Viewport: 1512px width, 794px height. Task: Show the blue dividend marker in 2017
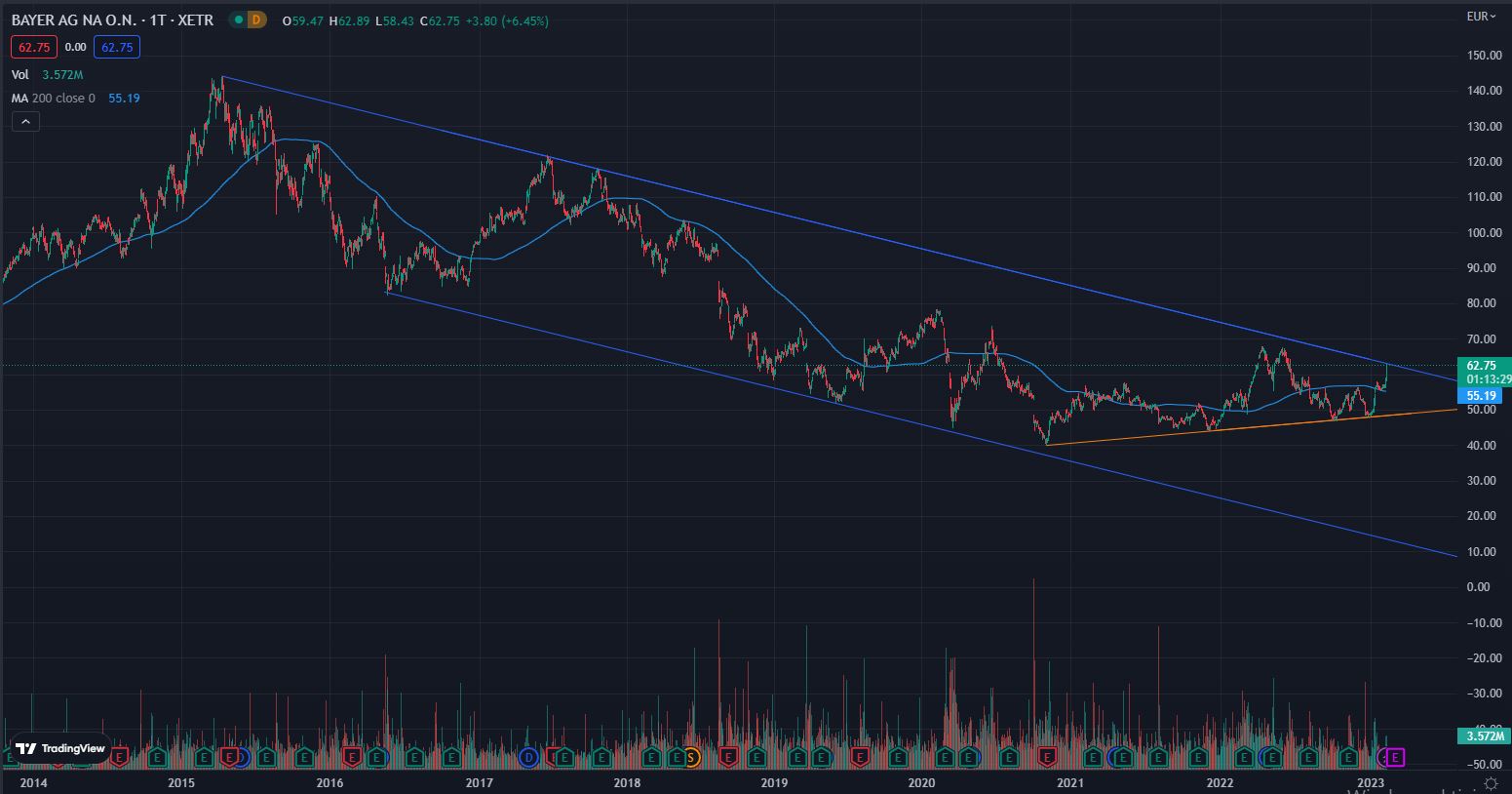tap(529, 756)
